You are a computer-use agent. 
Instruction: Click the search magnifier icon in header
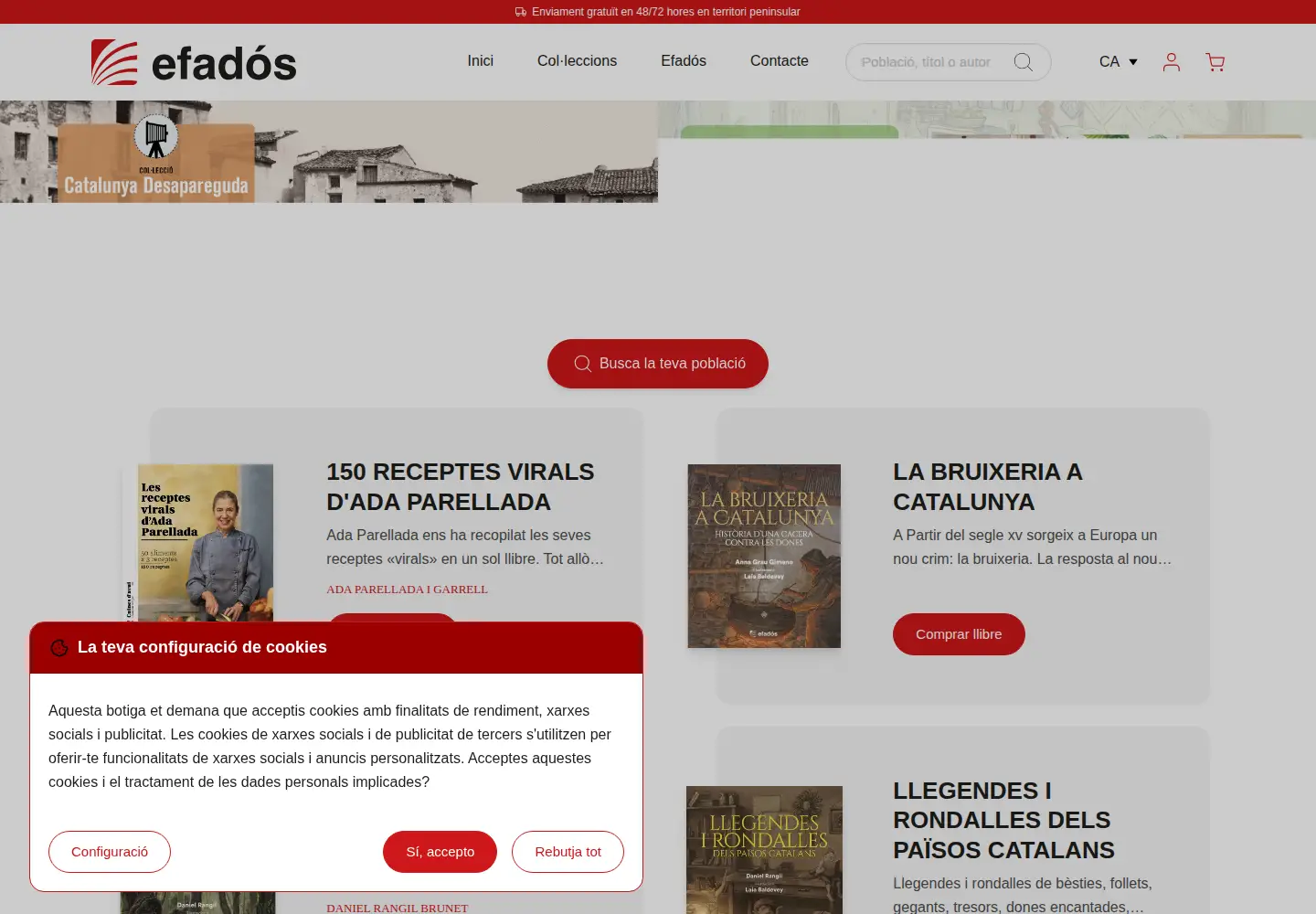1024,62
